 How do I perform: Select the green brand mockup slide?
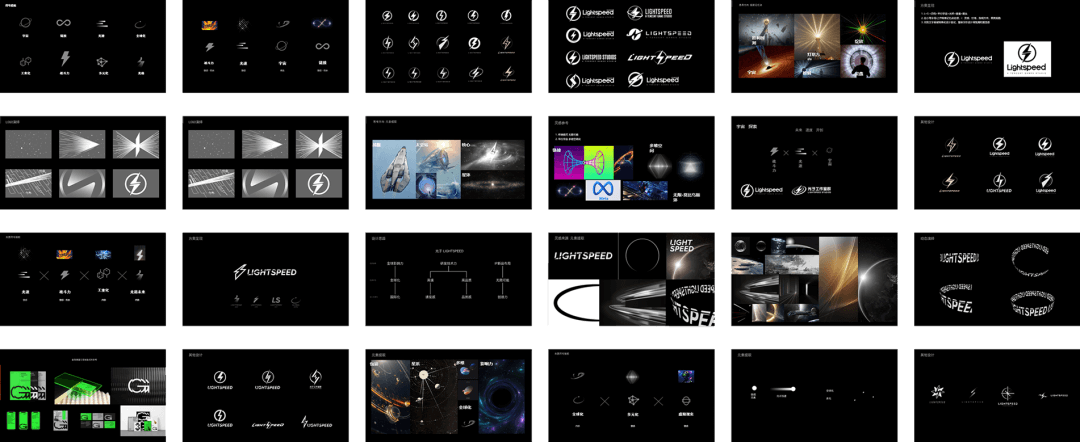tap(83, 395)
